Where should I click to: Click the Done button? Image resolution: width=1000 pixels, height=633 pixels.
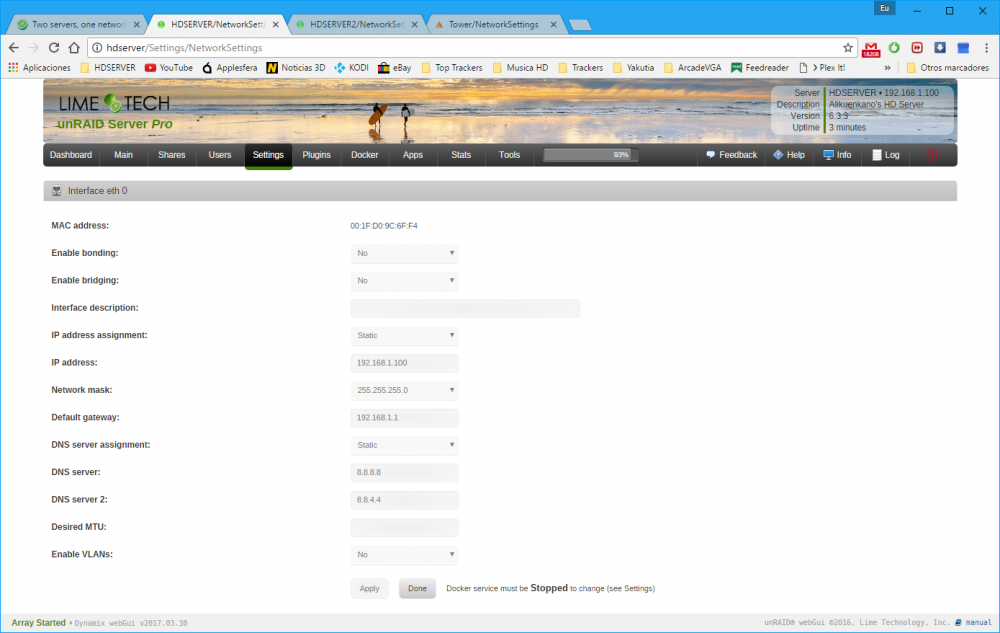[x=417, y=588]
